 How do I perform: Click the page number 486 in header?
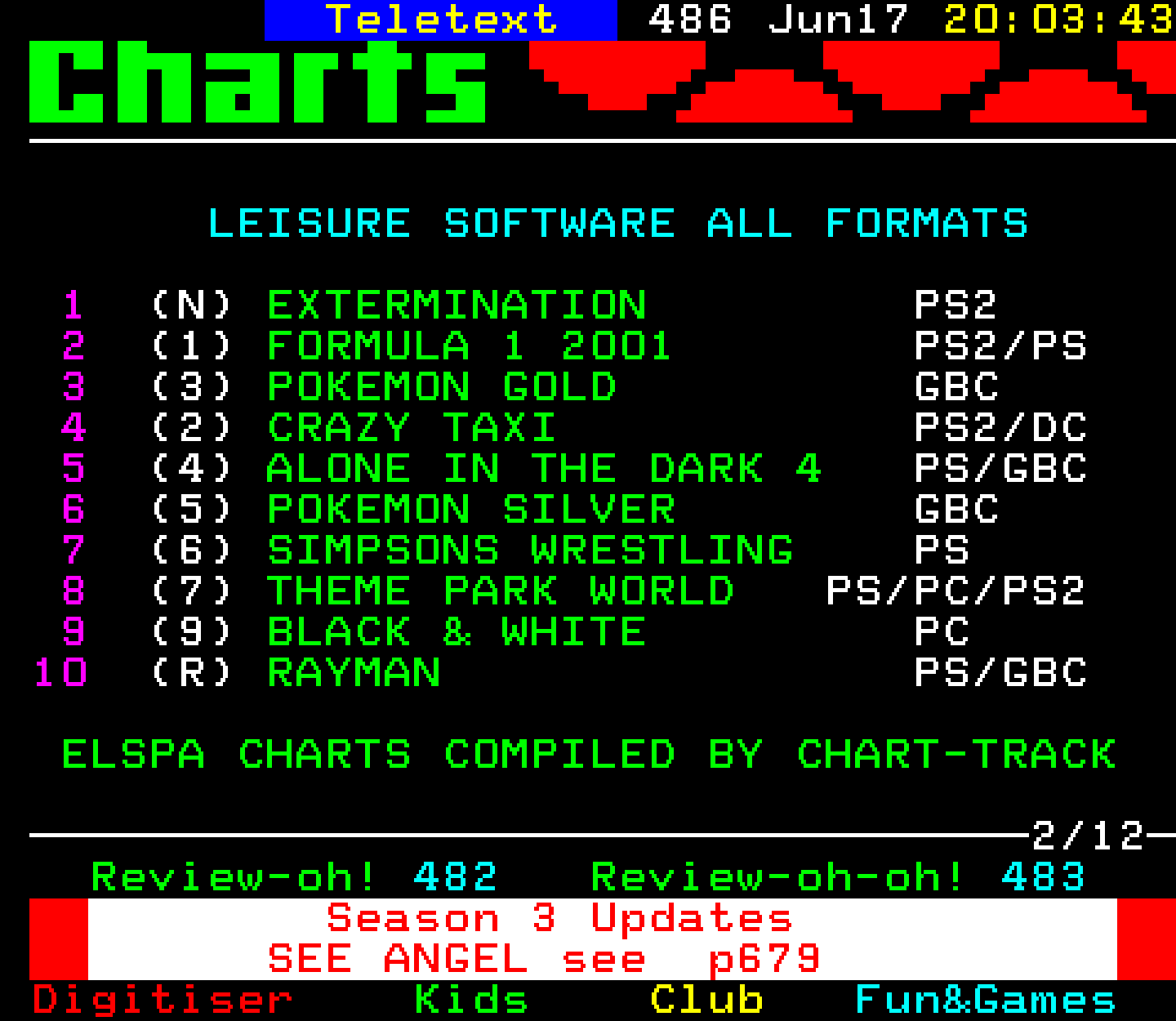point(690,20)
